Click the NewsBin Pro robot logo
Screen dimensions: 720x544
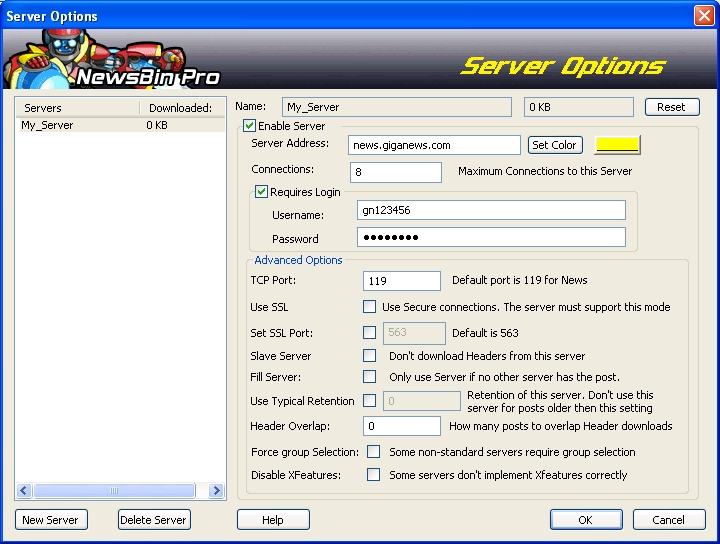tap(112, 59)
